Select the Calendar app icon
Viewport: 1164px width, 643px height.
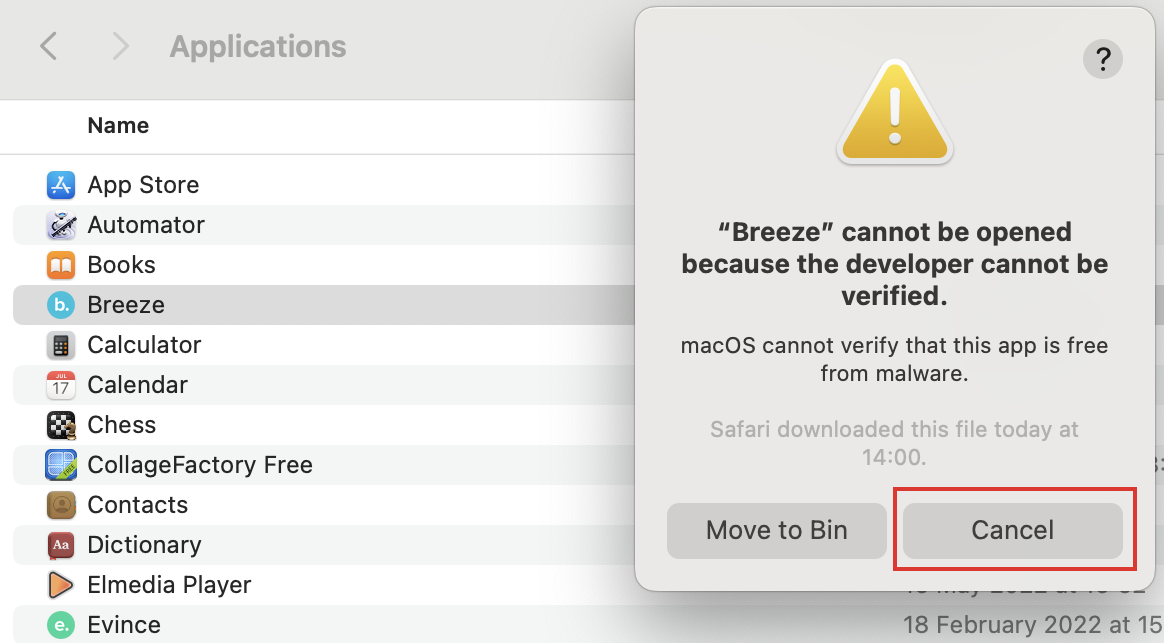coord(62,385)
